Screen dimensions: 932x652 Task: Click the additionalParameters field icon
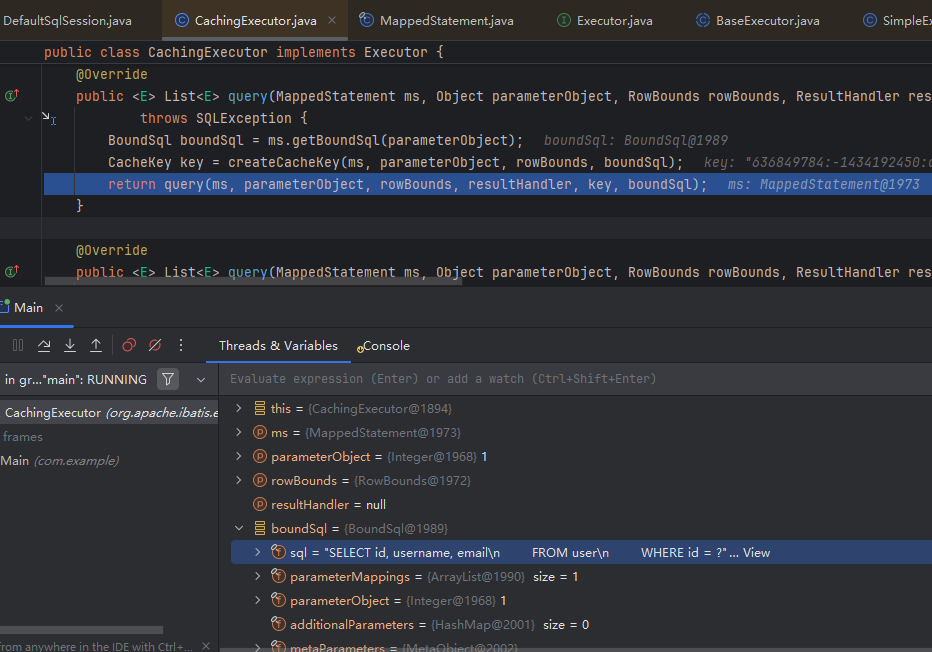[x=278, y=623]
